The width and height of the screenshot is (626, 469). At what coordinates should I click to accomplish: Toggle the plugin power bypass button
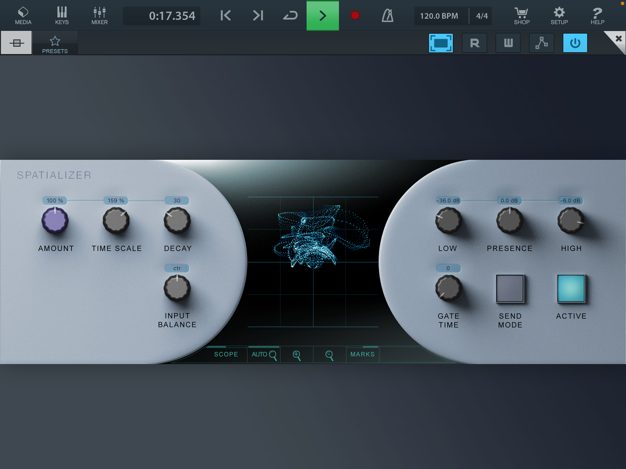tap(575, 43)
